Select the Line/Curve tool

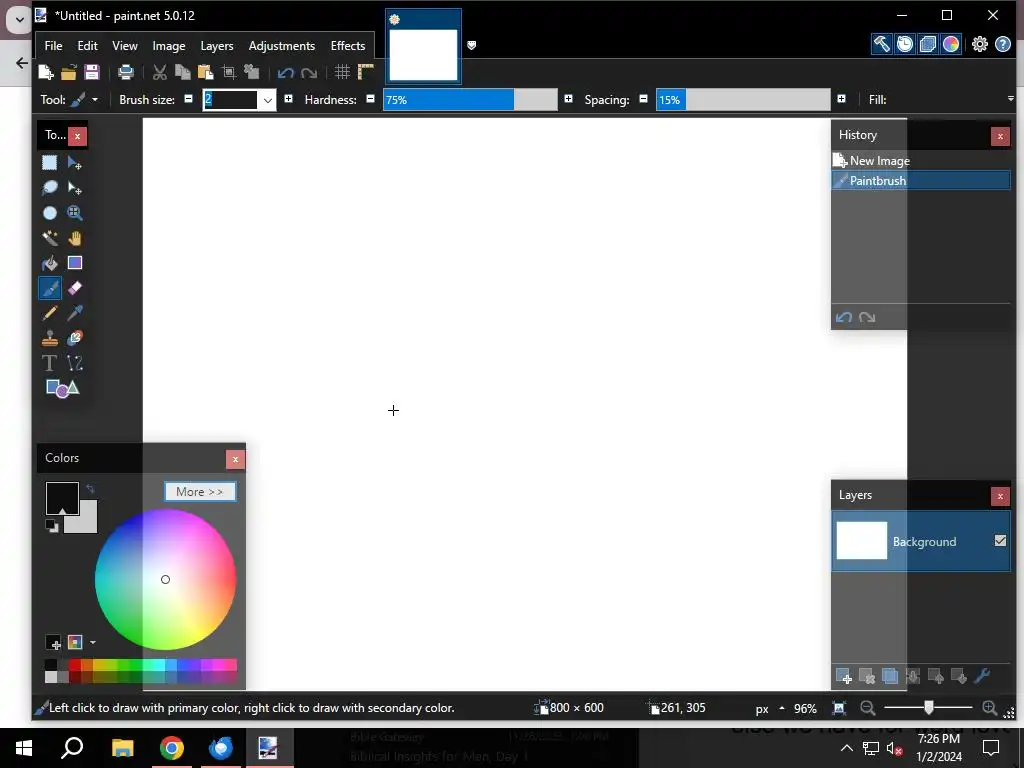(x=74, y=363)
